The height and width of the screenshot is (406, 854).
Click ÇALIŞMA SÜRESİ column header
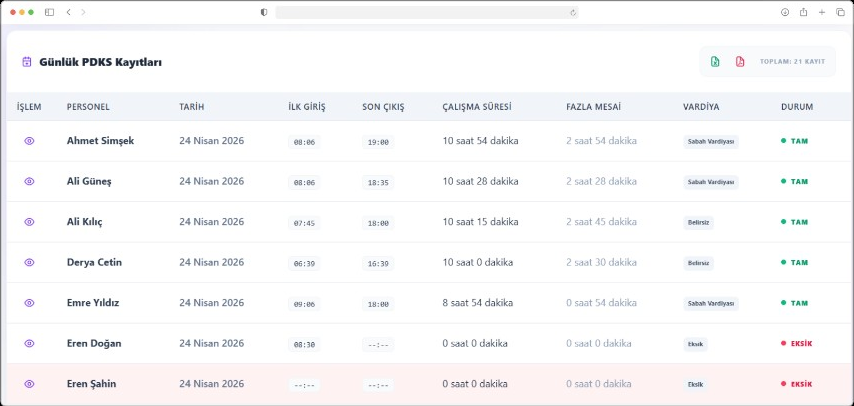[477, 107]
